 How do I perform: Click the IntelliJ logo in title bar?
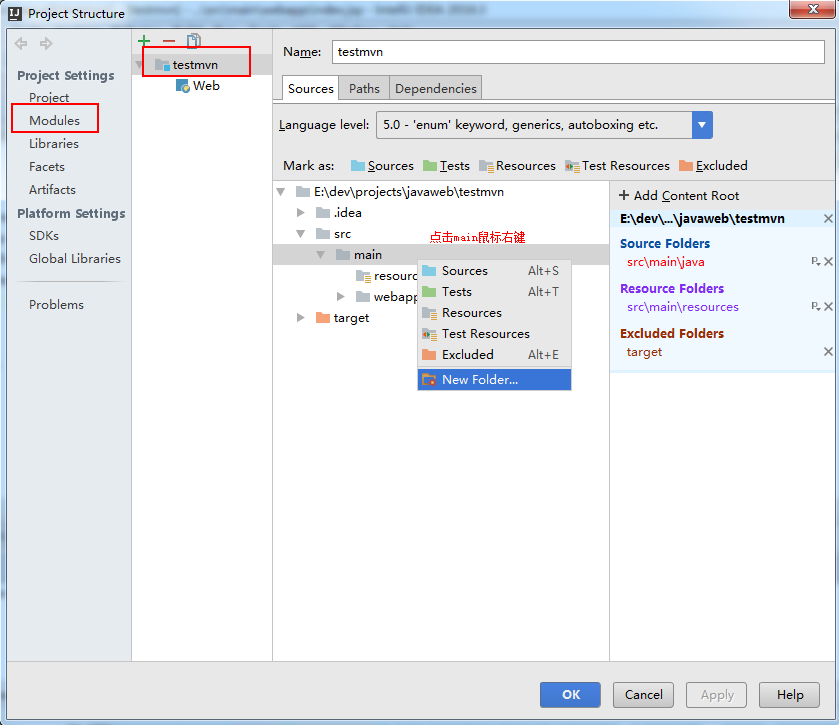tap(15, 13)
